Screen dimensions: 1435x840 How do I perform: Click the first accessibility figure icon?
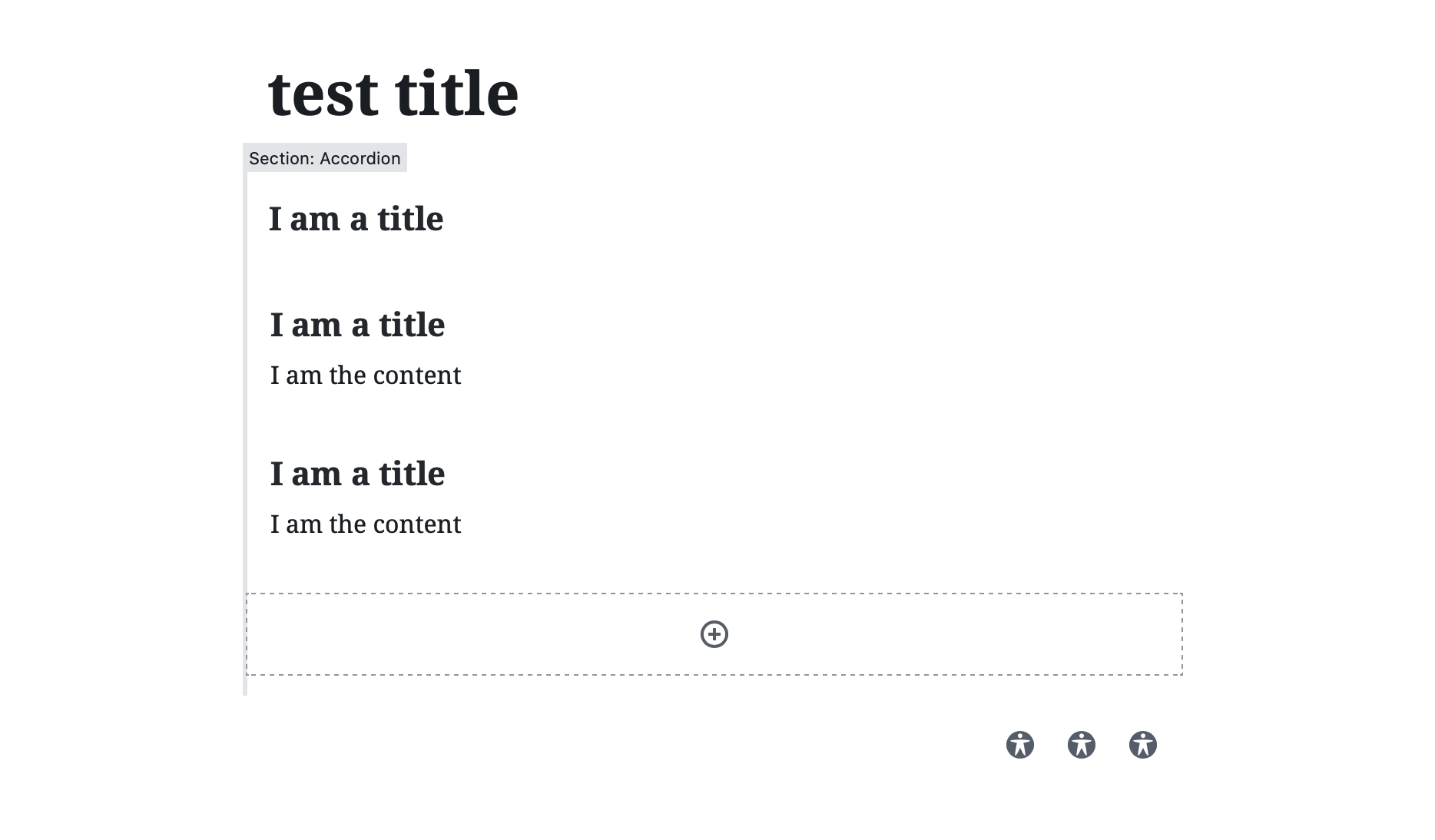[x=1019, y=745]
